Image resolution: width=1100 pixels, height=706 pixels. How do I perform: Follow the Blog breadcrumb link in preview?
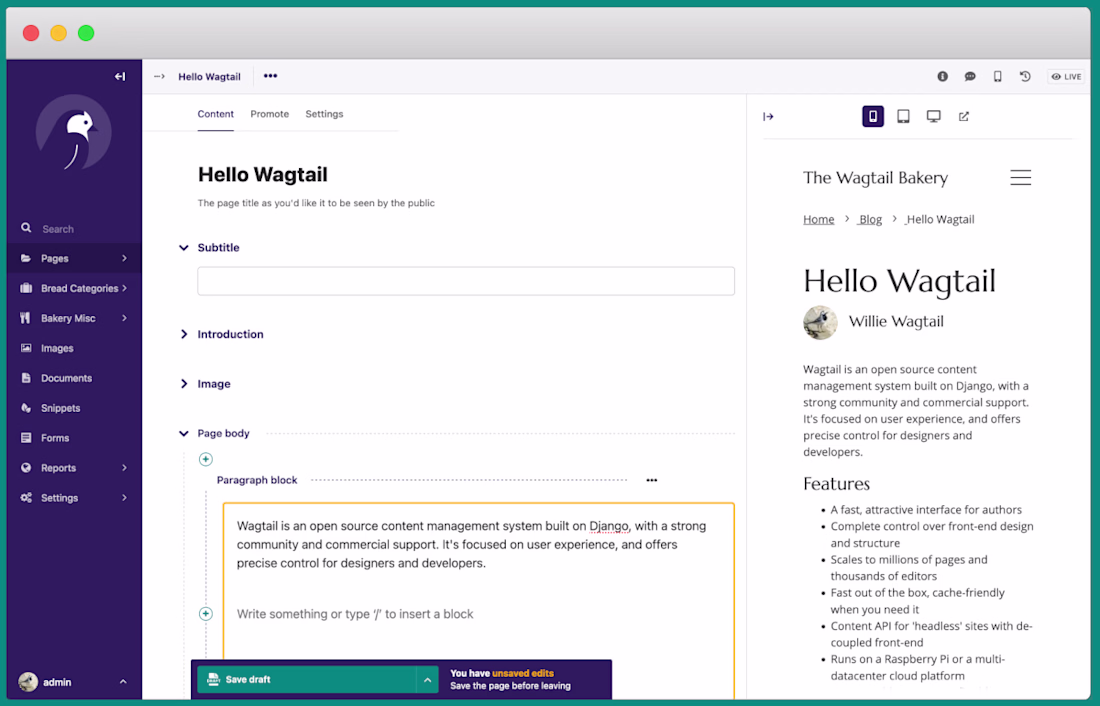pos(871,220)
